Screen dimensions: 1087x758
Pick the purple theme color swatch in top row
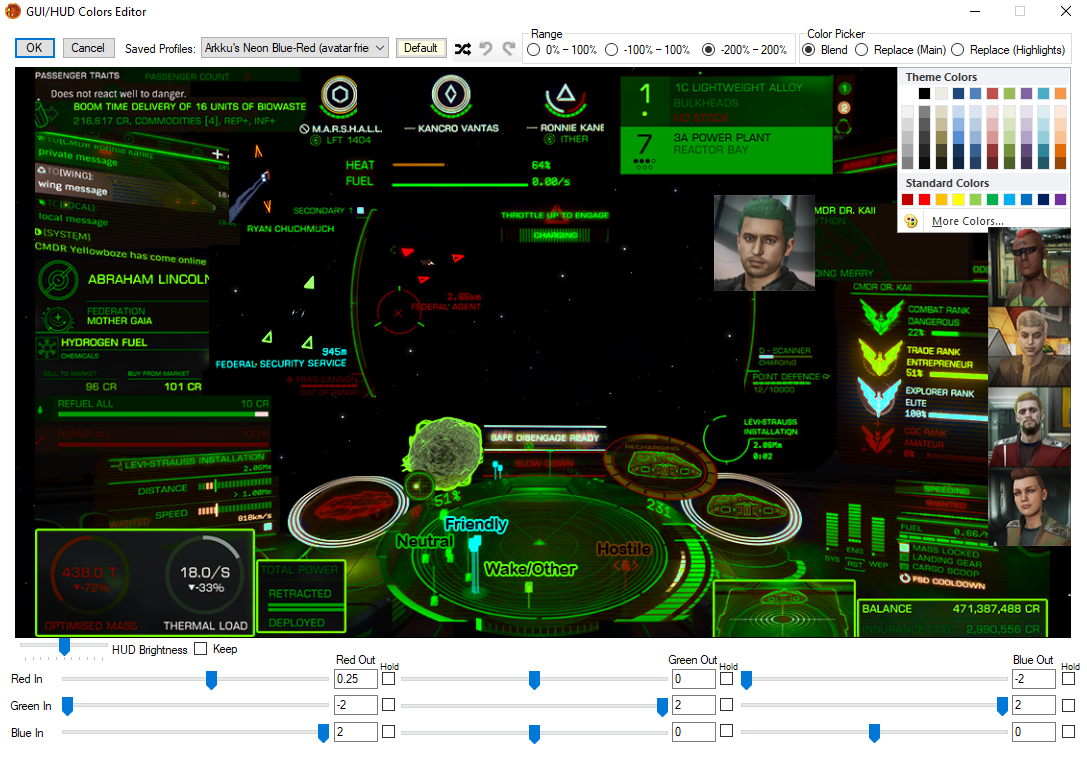(x=1026, y=94)
